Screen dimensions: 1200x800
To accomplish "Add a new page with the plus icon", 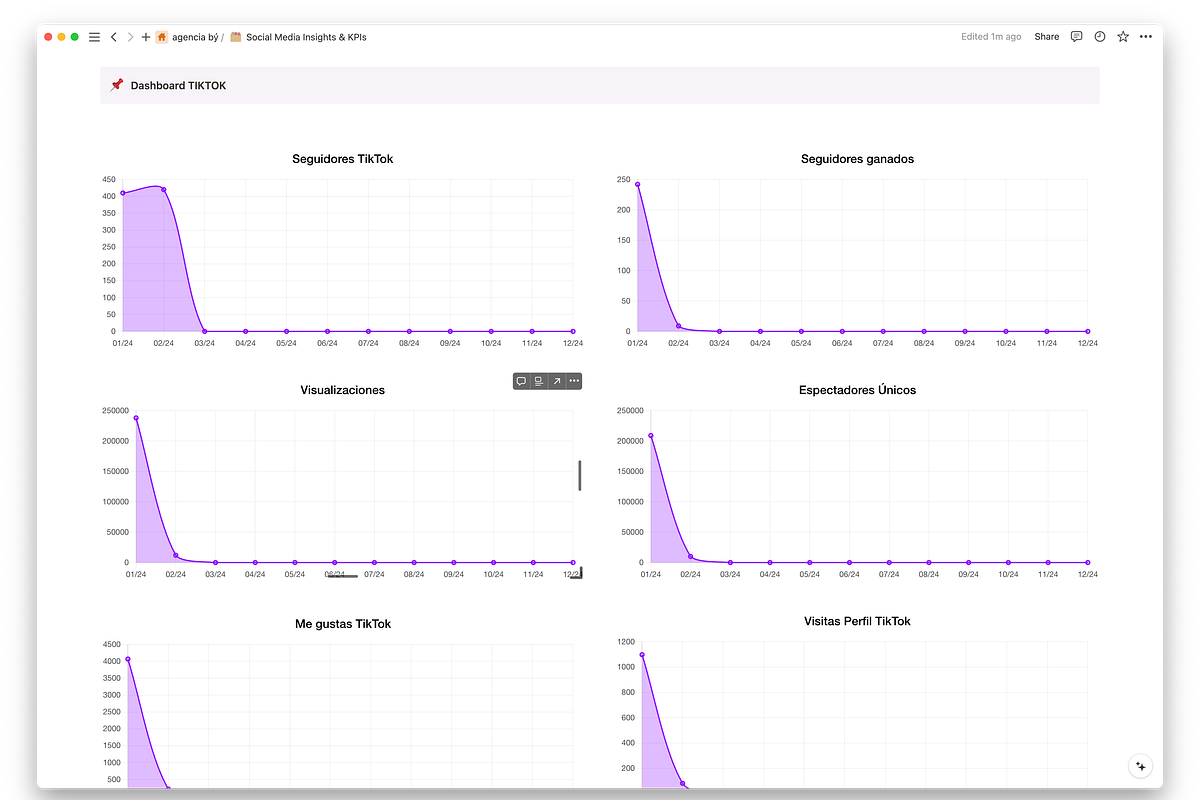I will coord(146,37).
